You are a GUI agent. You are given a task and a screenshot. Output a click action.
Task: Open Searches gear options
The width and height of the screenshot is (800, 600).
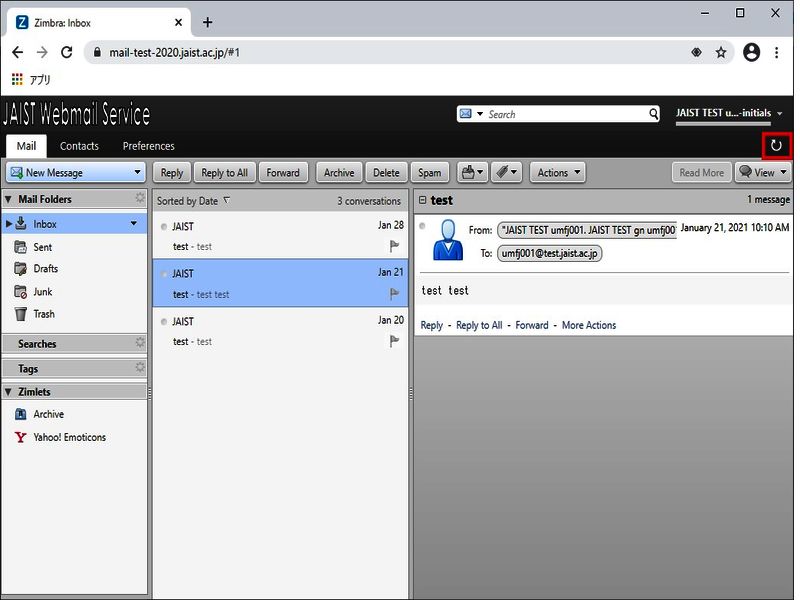[140, 342]
